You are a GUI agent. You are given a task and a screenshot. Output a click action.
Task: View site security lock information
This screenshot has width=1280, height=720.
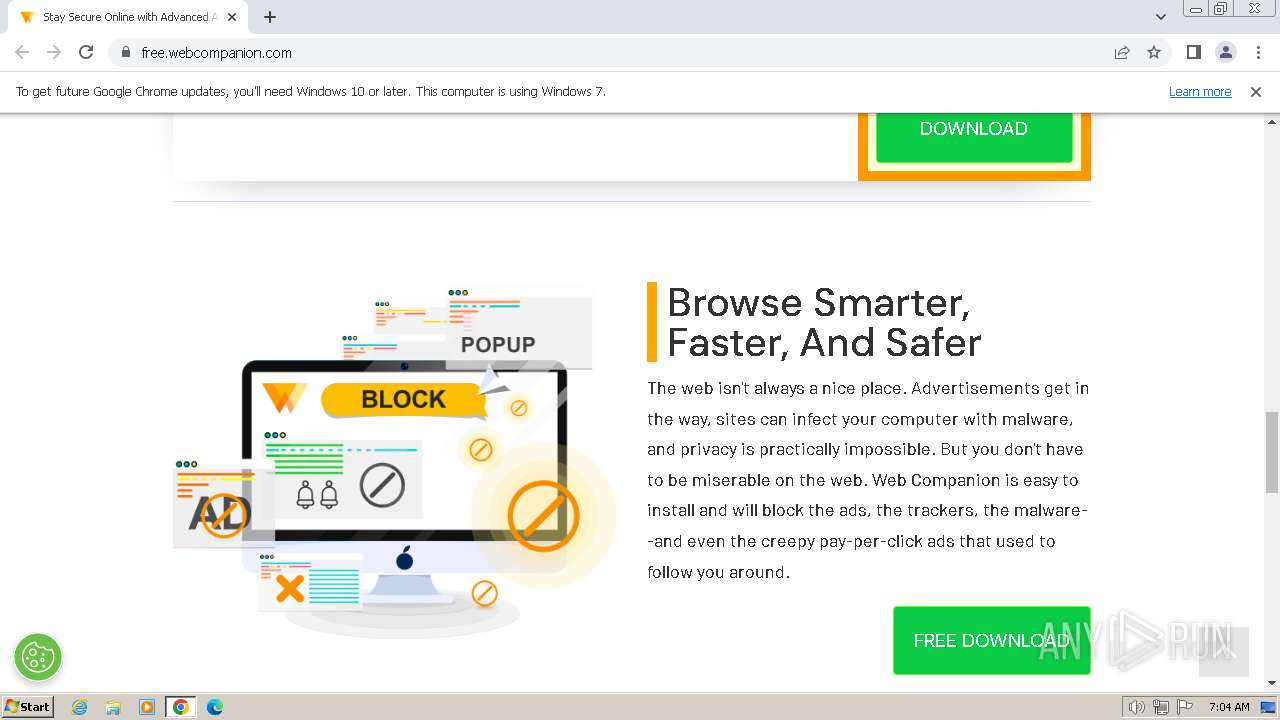(x=125, y=52)
